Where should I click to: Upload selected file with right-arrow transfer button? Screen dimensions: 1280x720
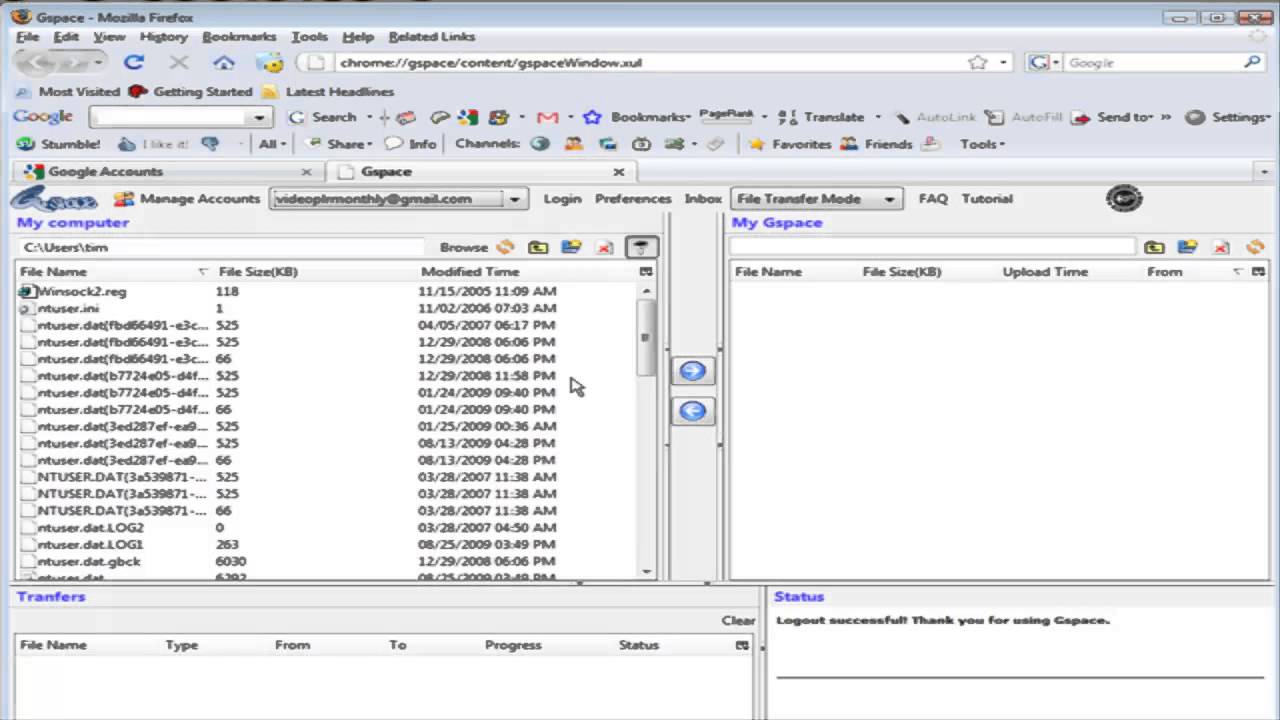[692, 371]
